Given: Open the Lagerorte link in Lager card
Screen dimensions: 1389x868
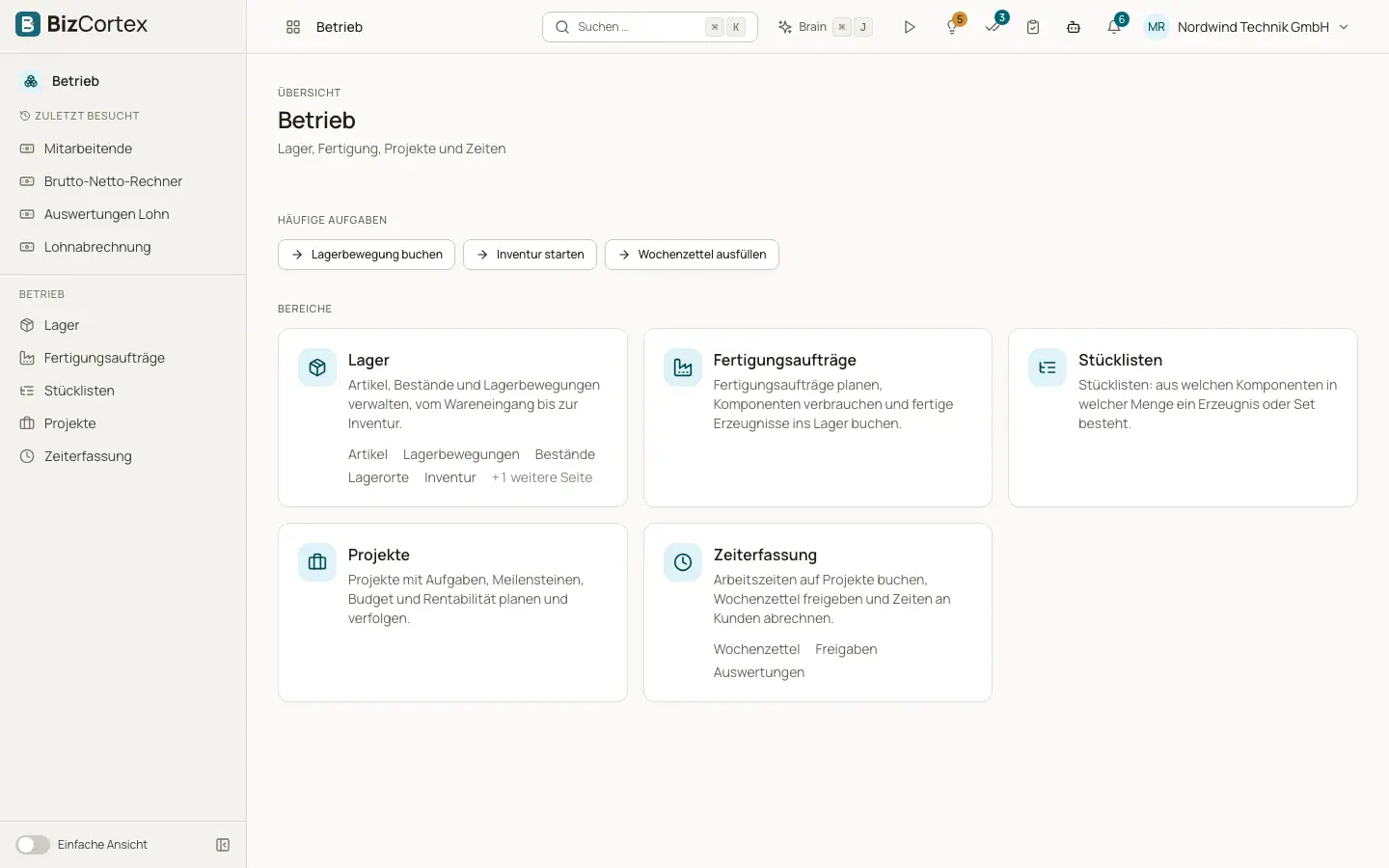Looking at the screenshot, I should (378, 477).
